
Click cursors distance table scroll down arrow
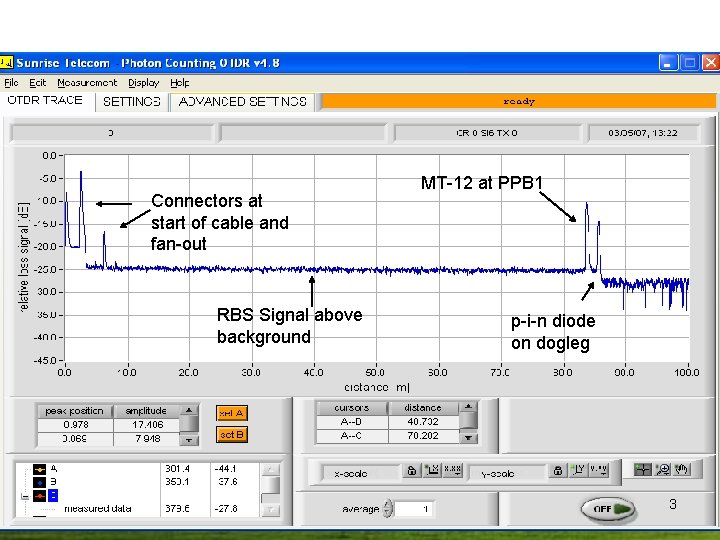pyautogui.click(x=468, y=438)
